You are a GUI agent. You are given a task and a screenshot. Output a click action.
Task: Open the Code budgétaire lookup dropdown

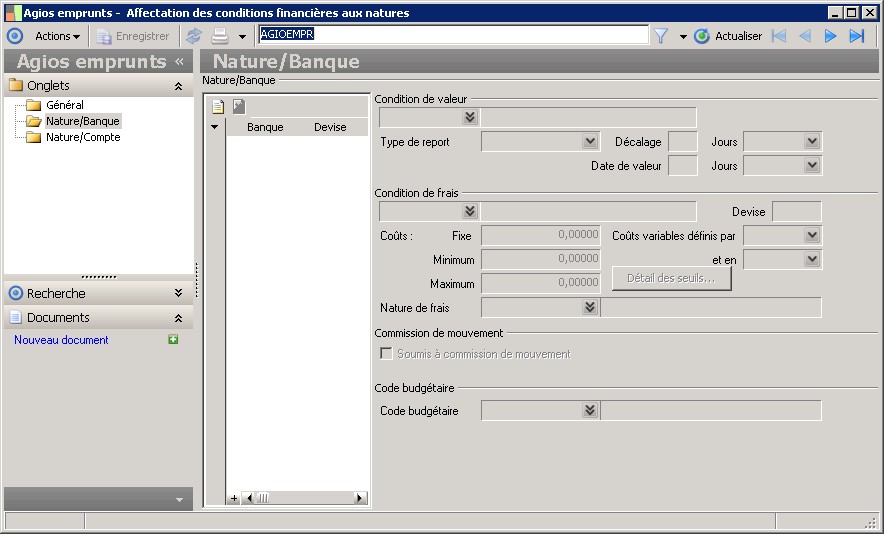(x=590, y=410)
